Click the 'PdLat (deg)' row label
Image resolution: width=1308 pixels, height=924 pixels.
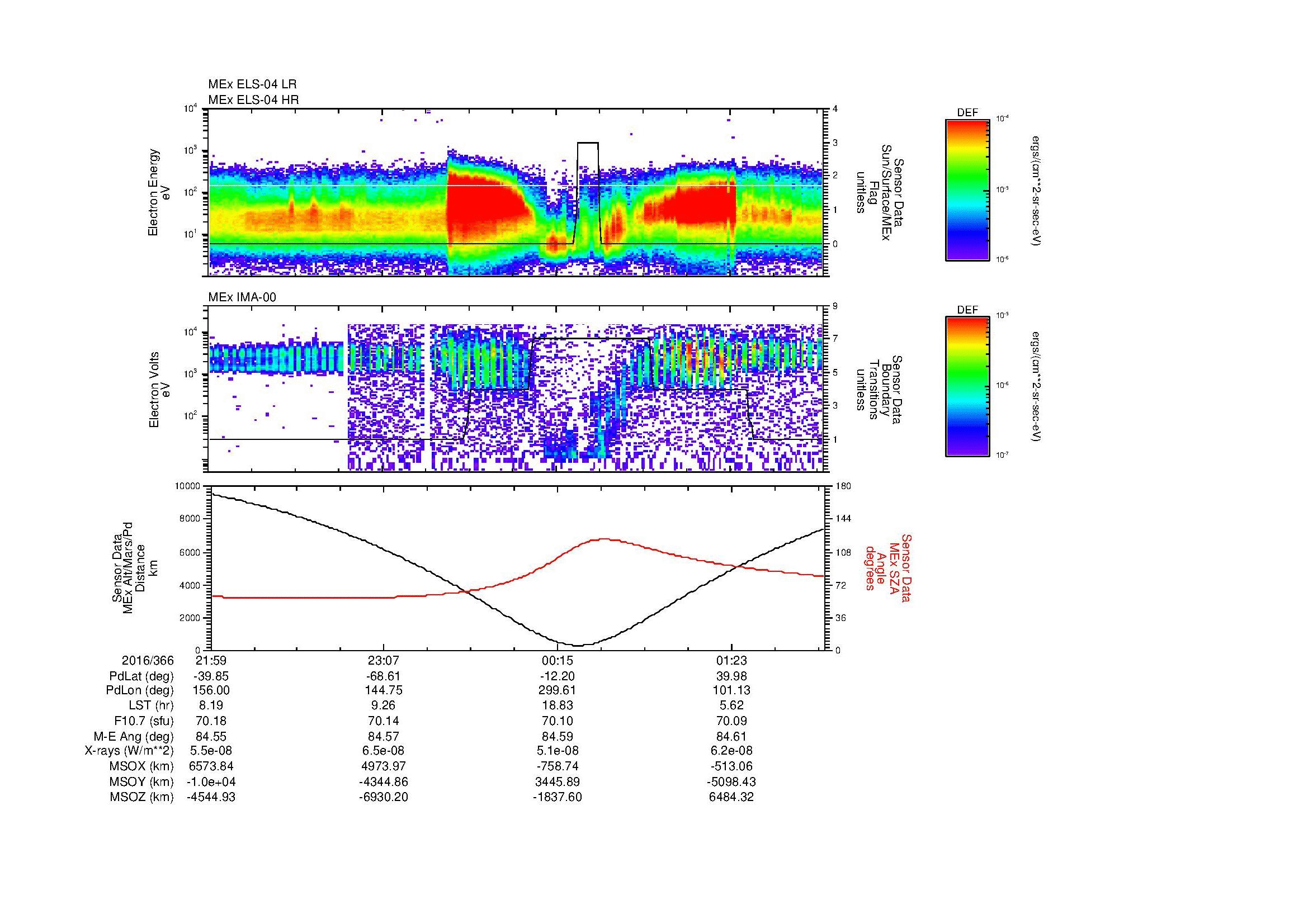(x=141, y=676)
